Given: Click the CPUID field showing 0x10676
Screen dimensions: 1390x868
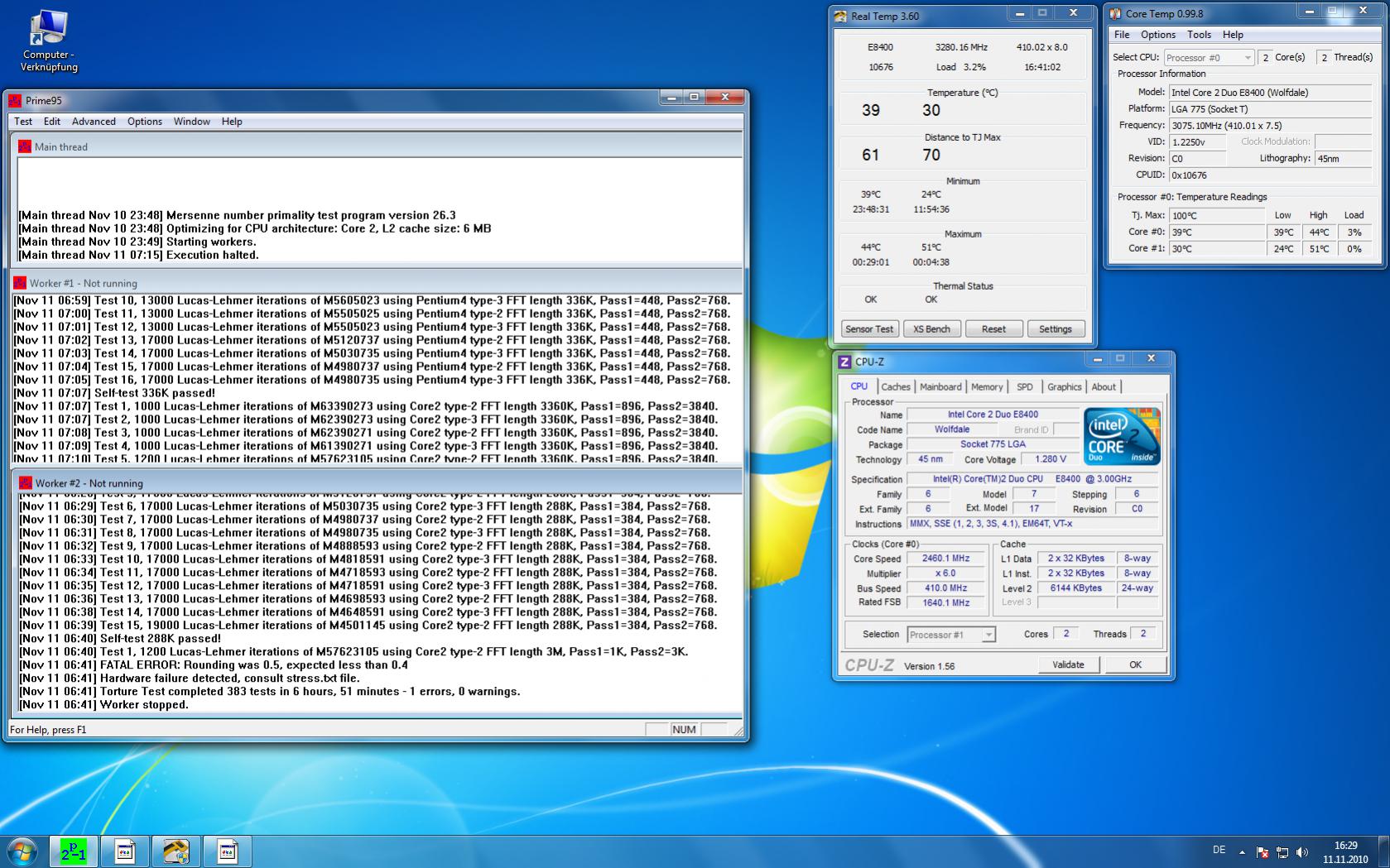Looking at the screenshot, I should [x=1271, y=175].
